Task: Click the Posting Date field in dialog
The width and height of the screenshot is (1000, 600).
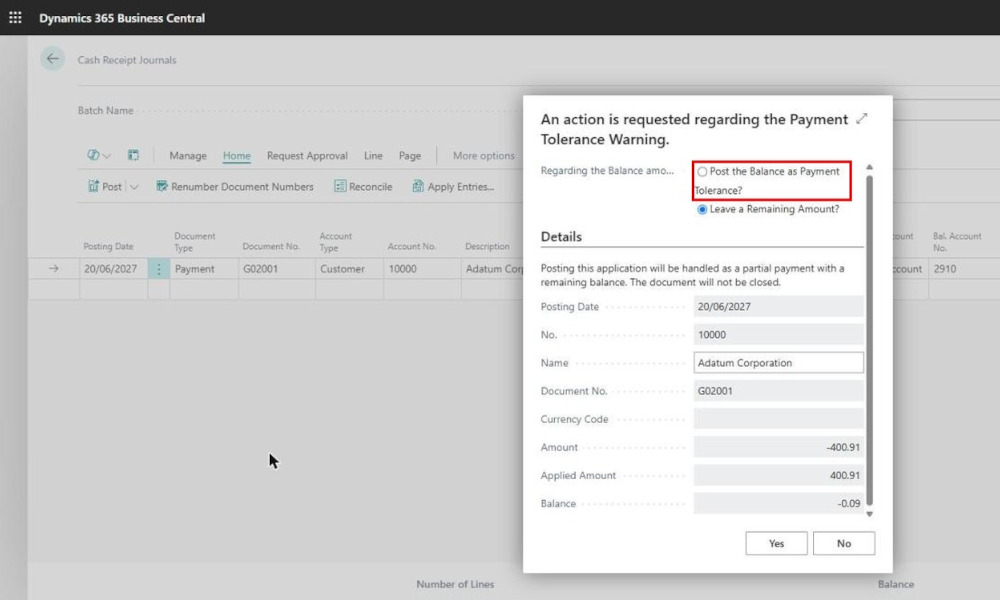Action: click(779, 307)
